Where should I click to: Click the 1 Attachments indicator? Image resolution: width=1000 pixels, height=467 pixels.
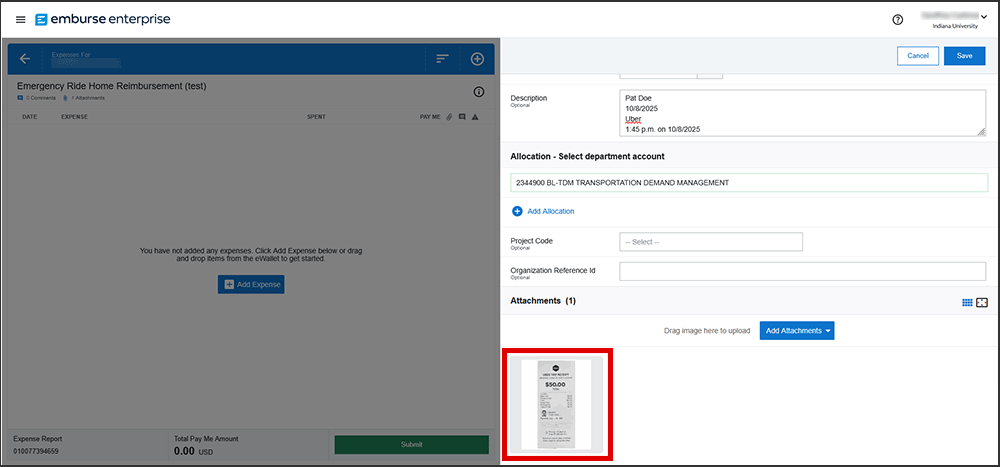coord(86,99)
